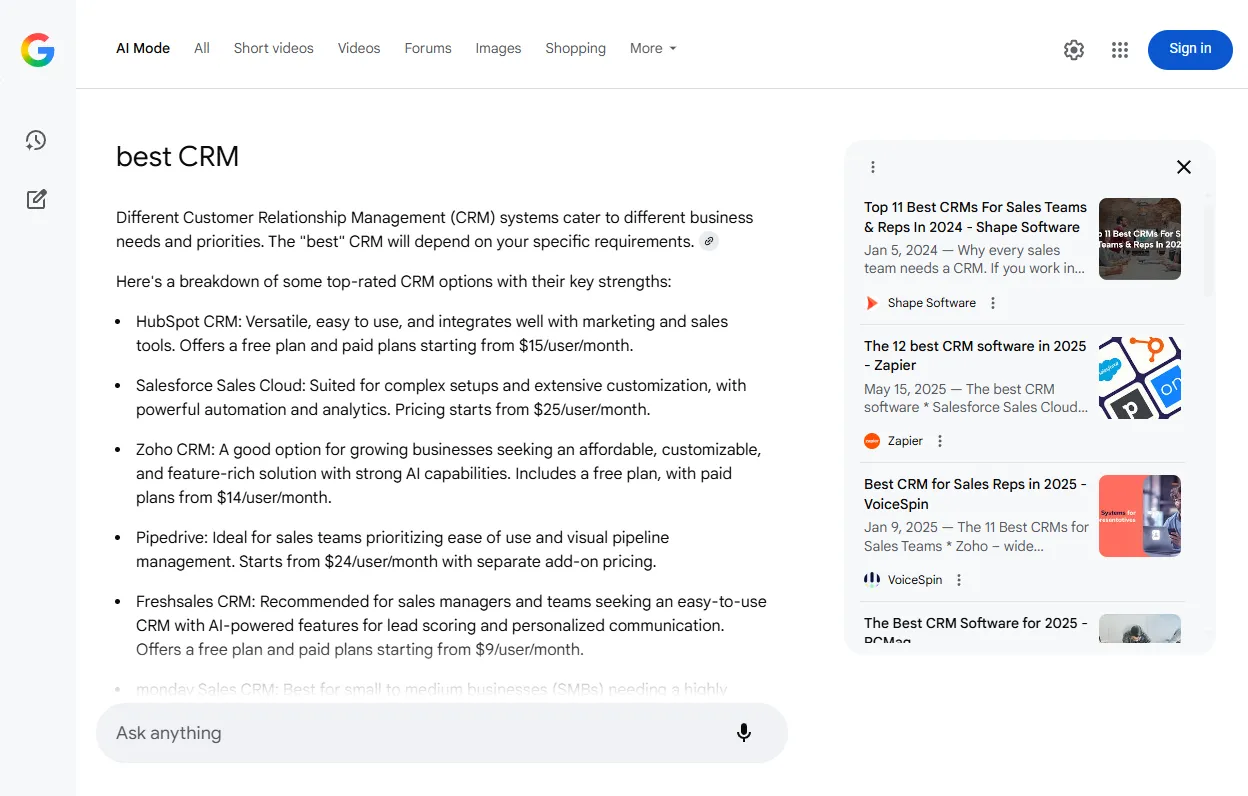This screenshot has width=1248, height=796.
Task: Switch to the Short videos tab
Action: pos(274,48)
